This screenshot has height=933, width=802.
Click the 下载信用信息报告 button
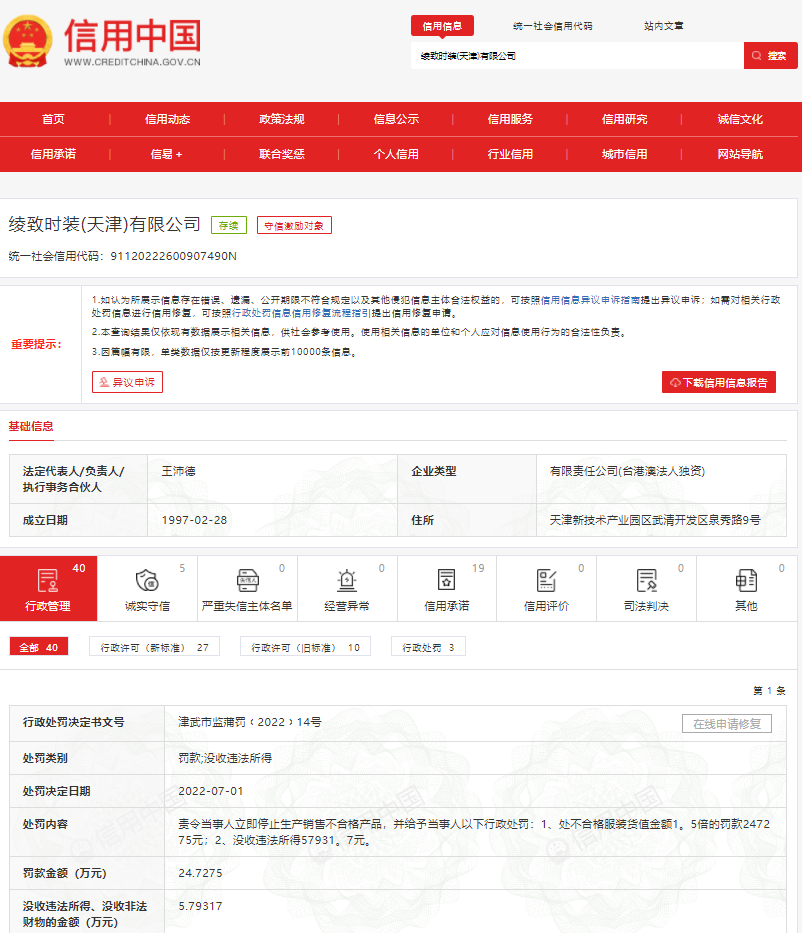719,382
